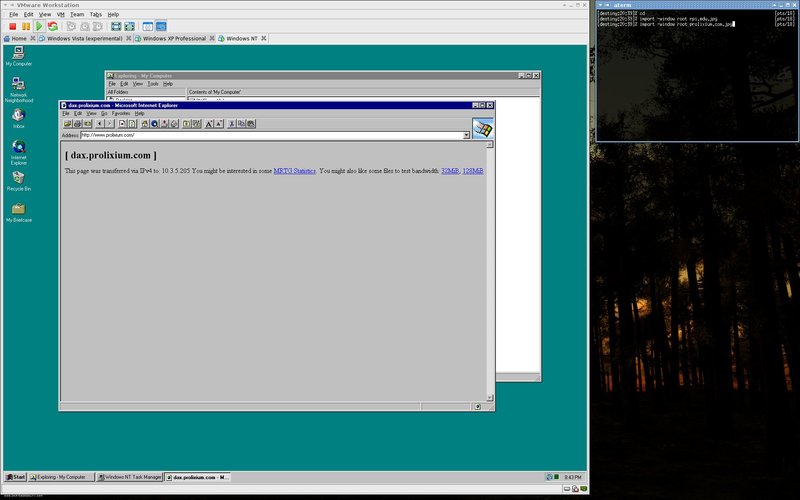Click the address field in Internet Explorer

pyautogui.click(x=271, y=135)
